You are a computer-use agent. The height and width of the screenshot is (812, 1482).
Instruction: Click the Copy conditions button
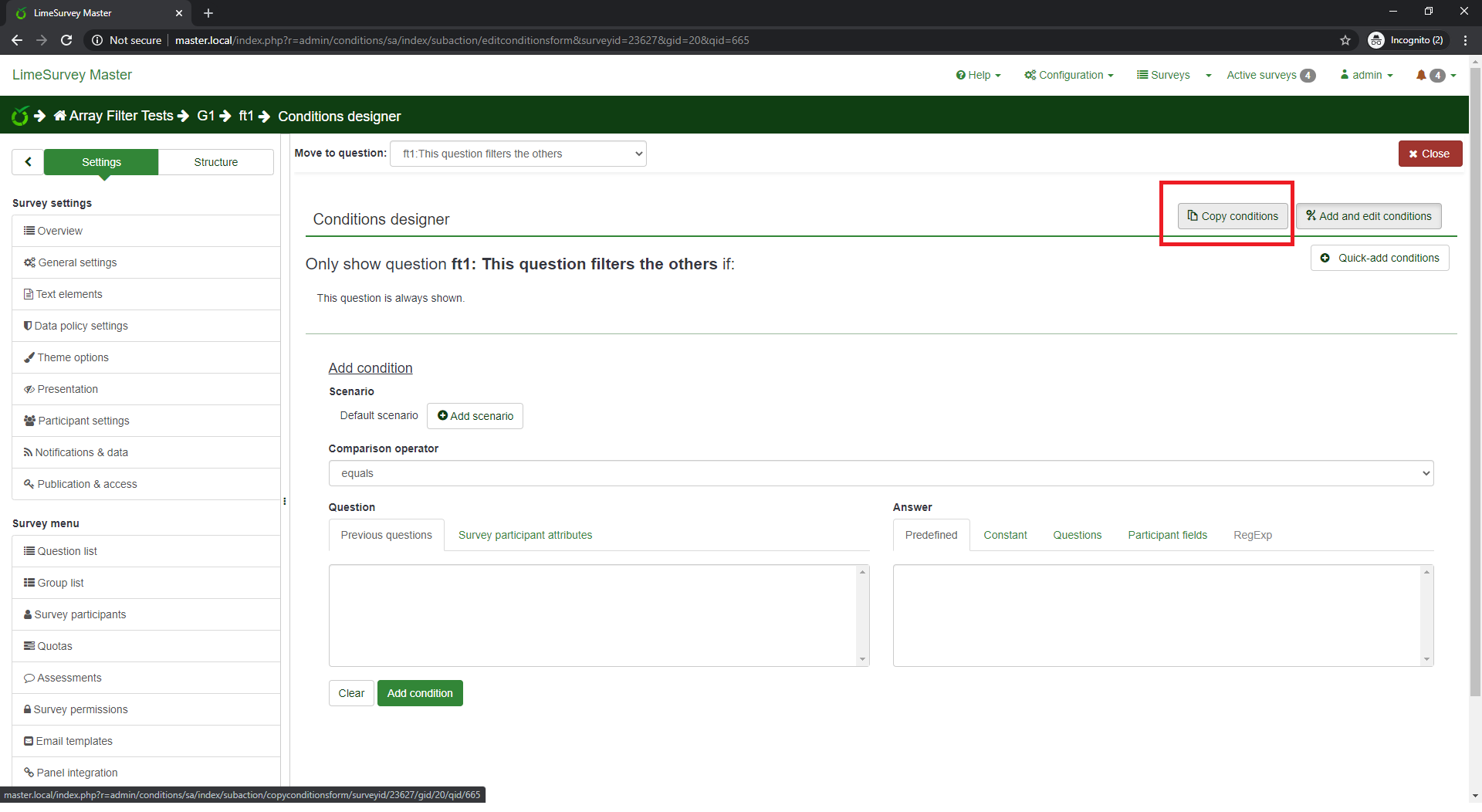pyautogui.click(x=1233, y=216)
